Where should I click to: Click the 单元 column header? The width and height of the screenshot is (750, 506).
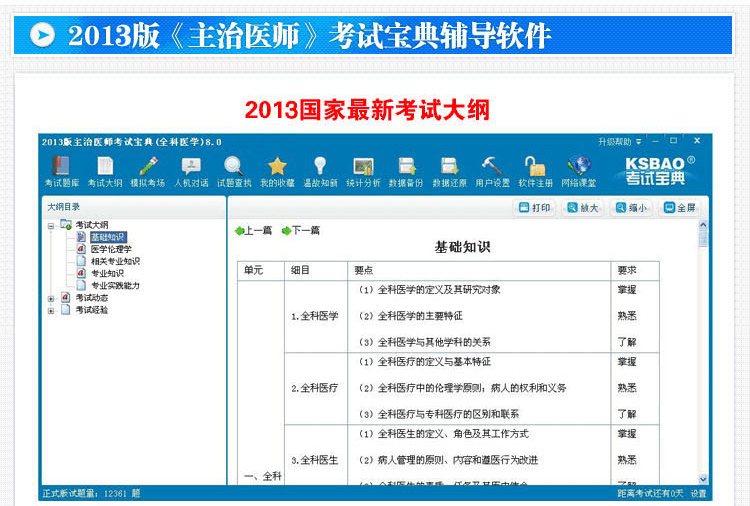pyautogui.click(x=261, y=271)
